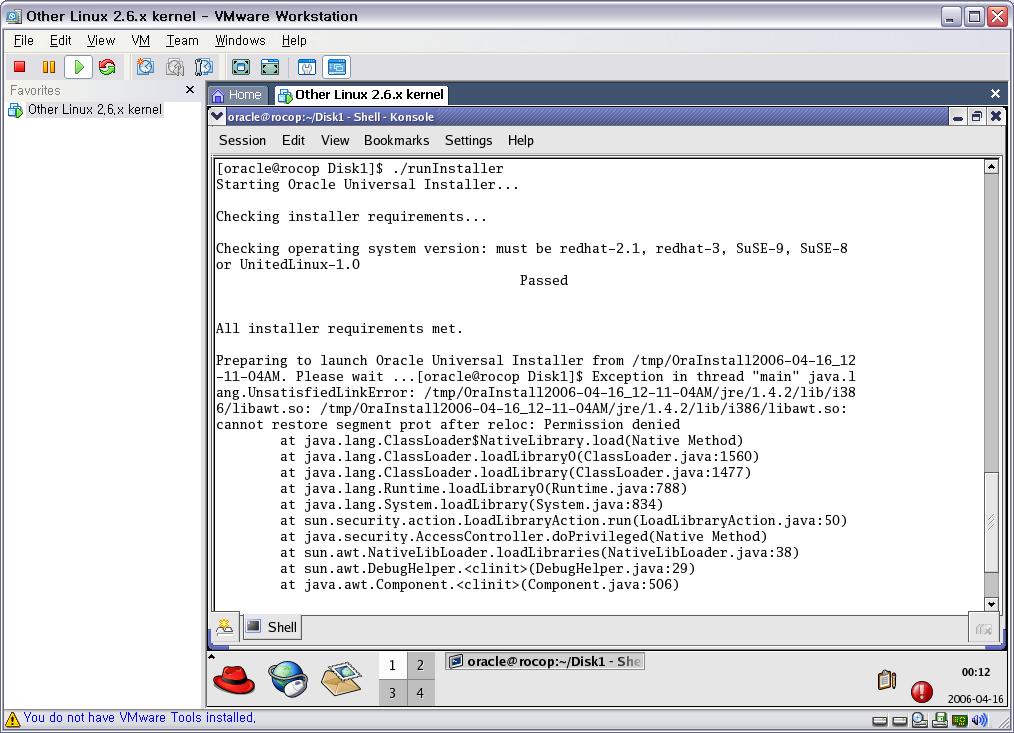Close the Favorites panel with its X
Viewport: 1014px width, 733px height.
[189, 90]
